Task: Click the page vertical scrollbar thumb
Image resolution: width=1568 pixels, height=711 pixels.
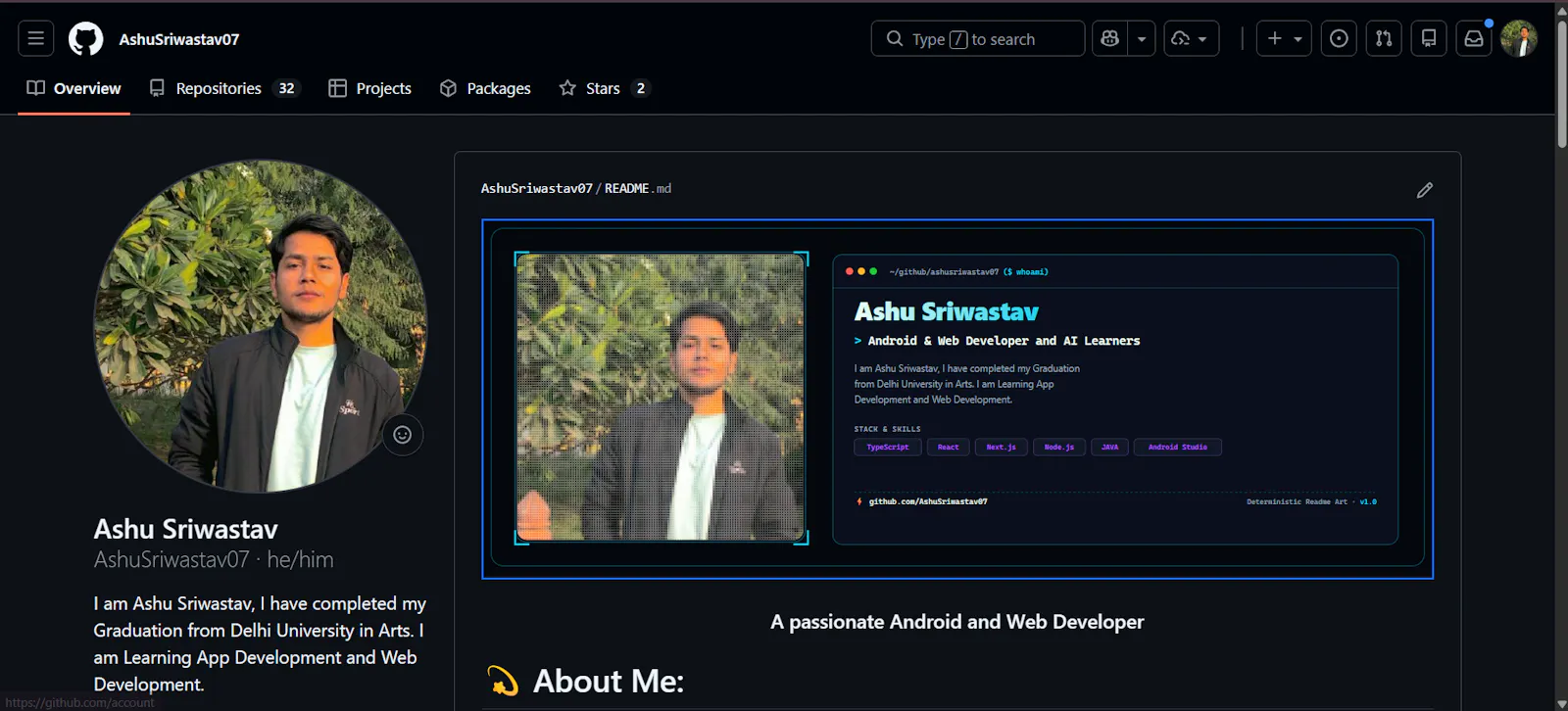Action: (1561, 83)
